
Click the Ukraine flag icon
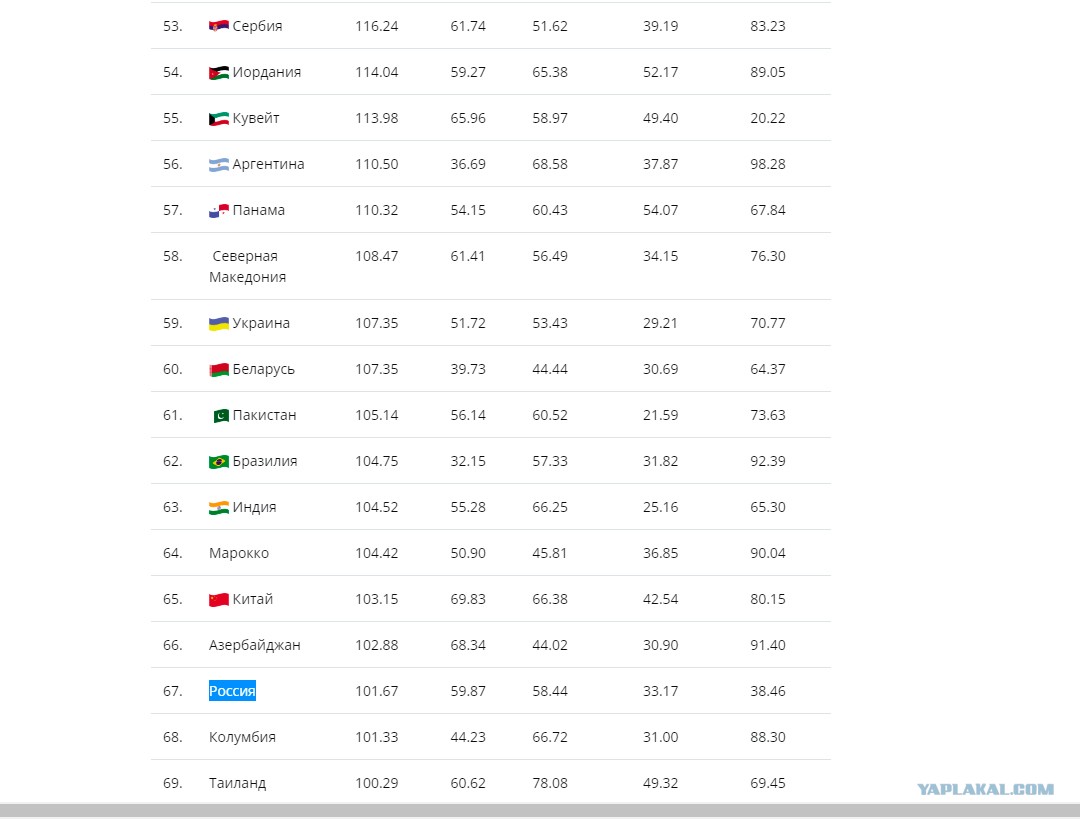coord(218,324)
